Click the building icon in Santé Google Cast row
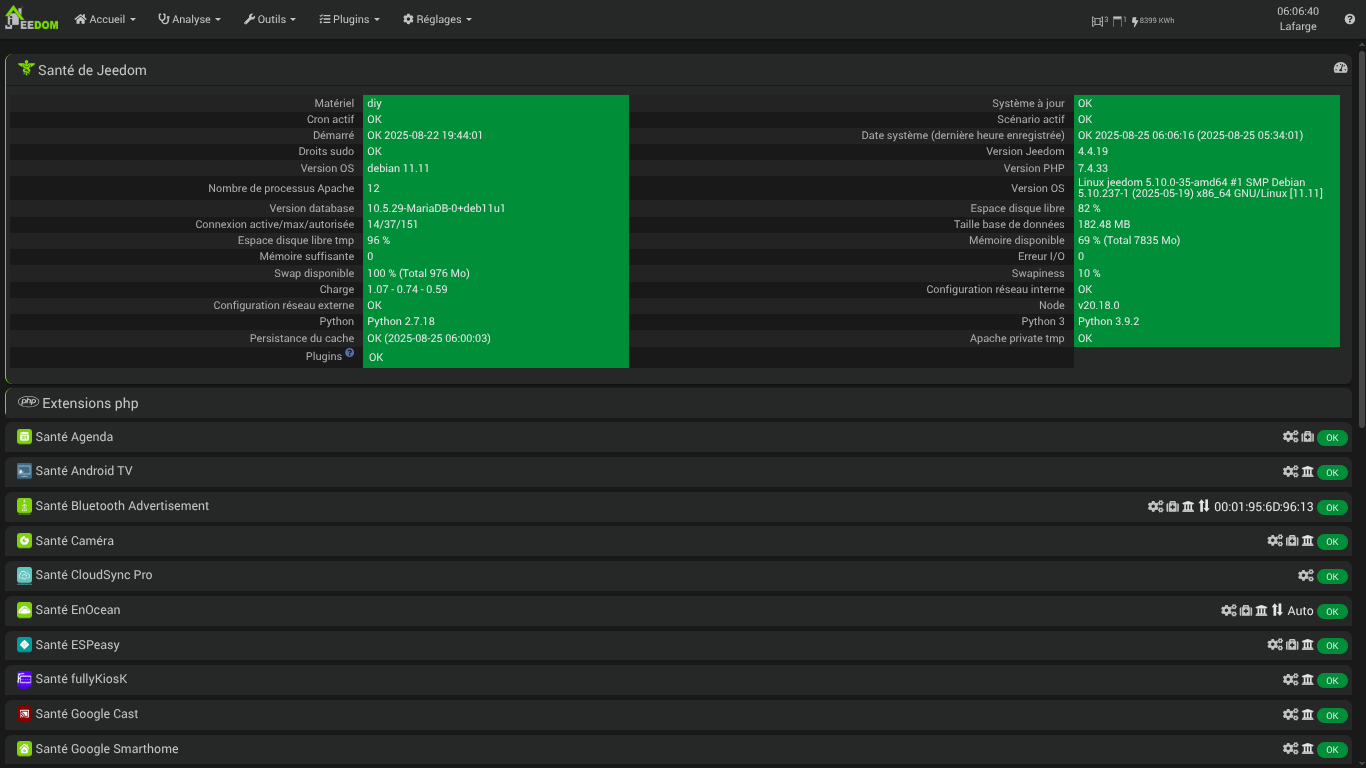Image resolution: width=1366 pixels, height=768 pixels. coord(1307,715)
